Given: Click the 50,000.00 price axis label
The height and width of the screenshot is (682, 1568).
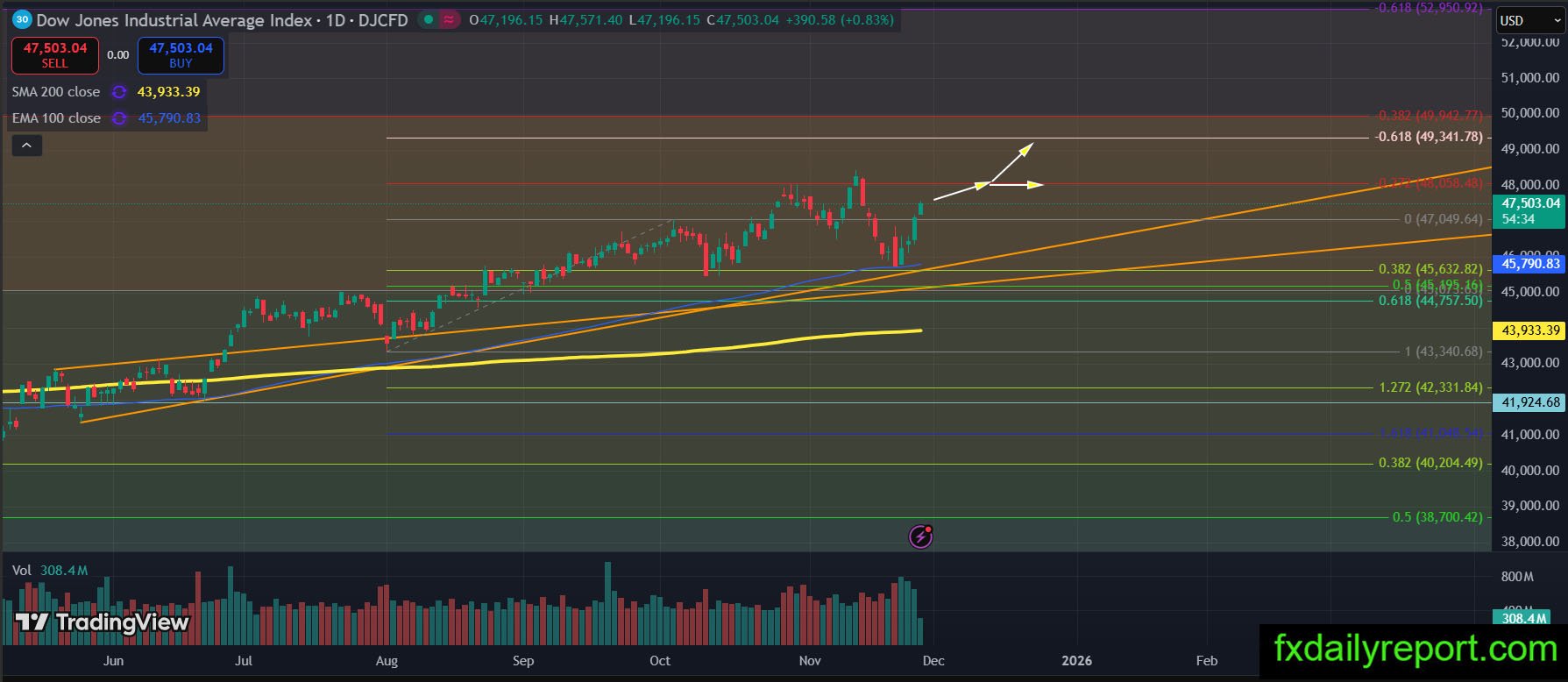Looking at the screenshot, I should [x=1530, y=113].
